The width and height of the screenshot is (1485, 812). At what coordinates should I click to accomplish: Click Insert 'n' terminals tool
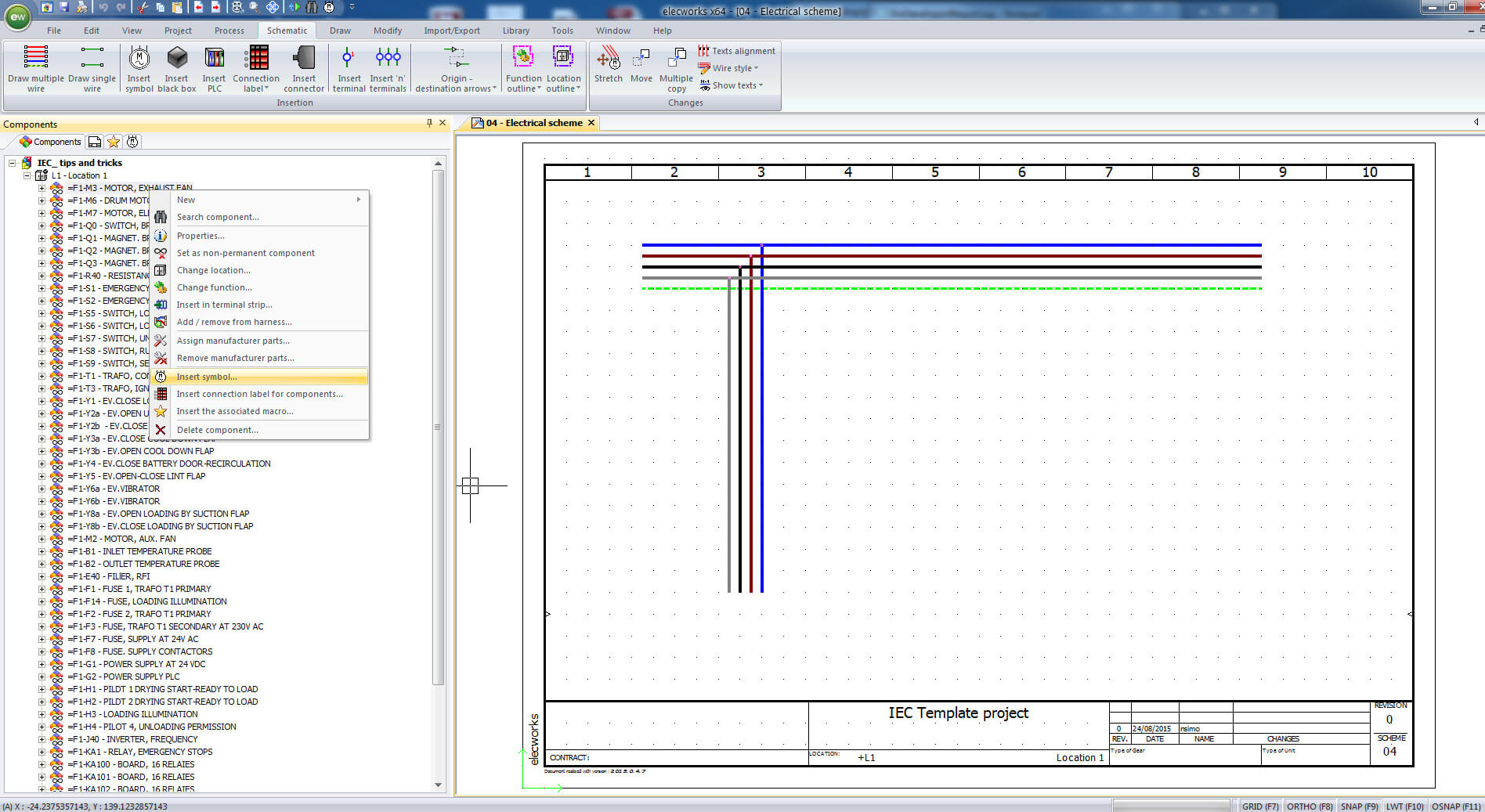(x=388, y=69)
